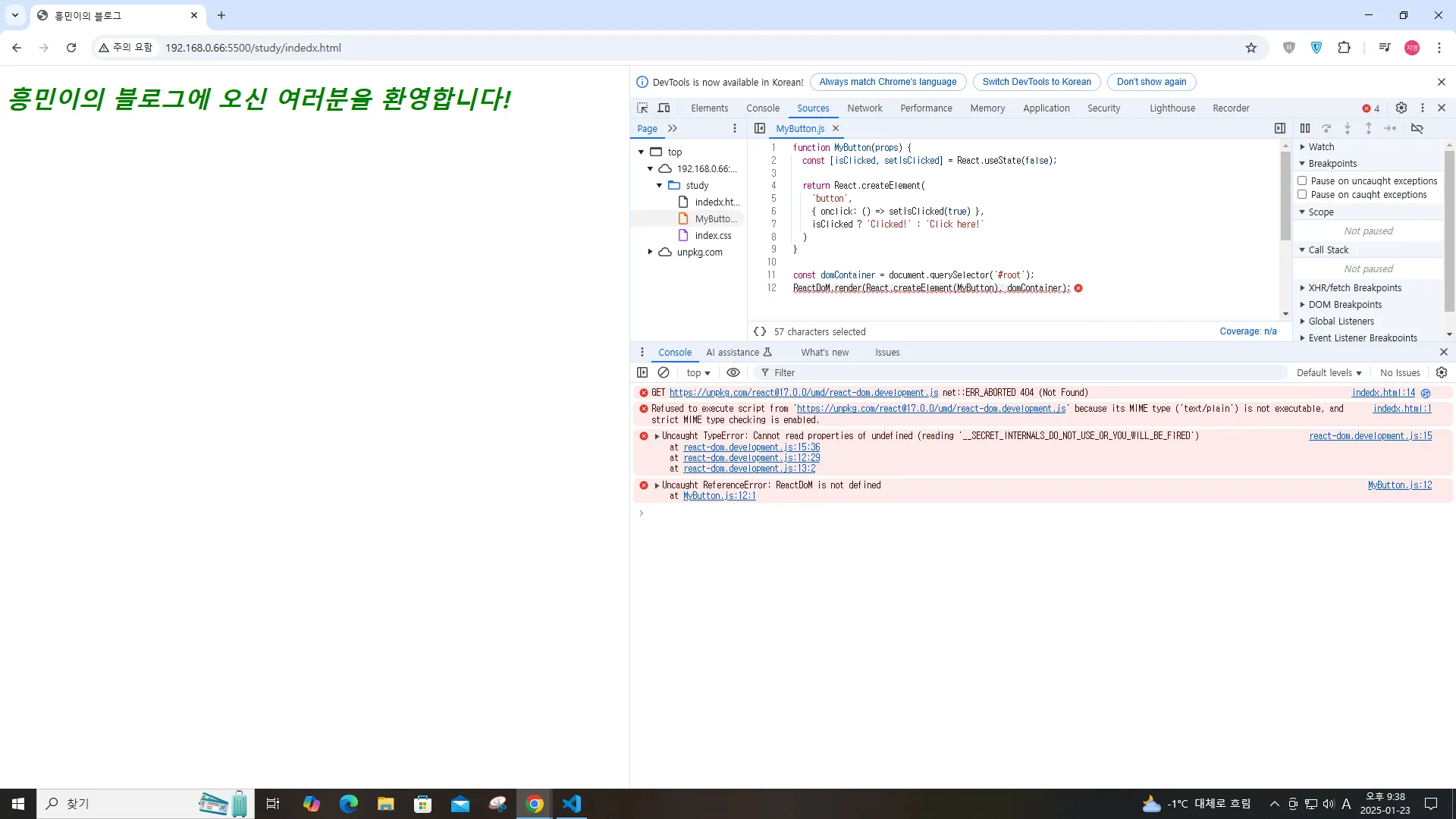Viewport: 1456px width, 819px height.
Task: Clear the console
Action: click(x=664, y=372)
